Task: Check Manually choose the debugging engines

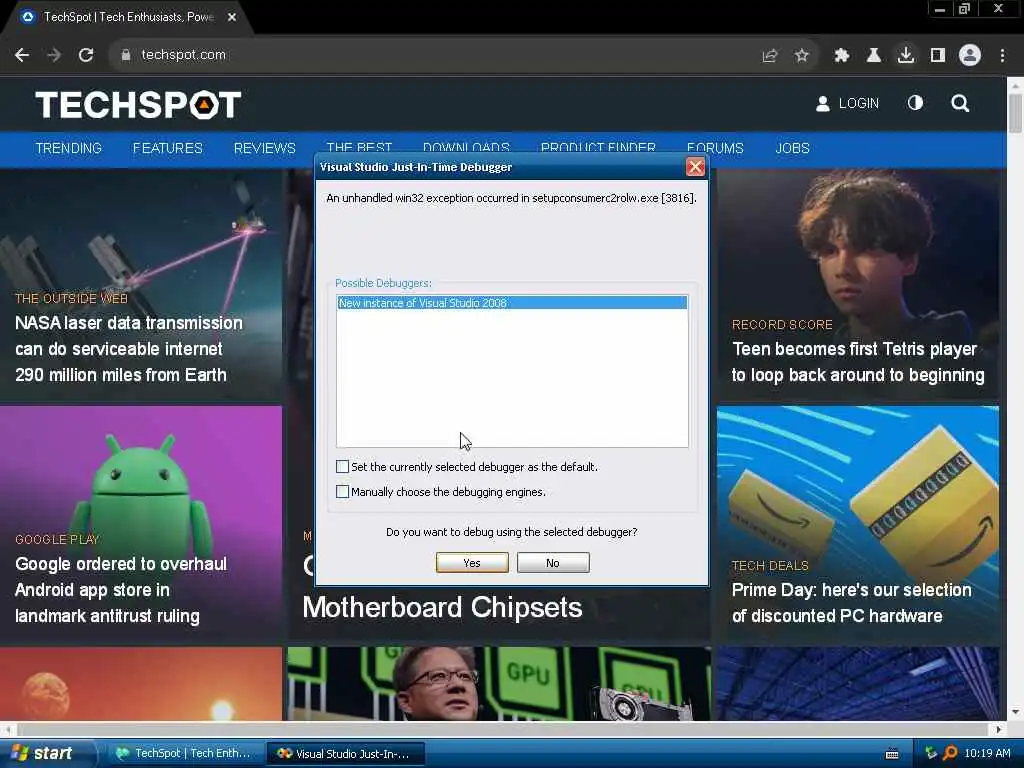Action: [342, 492]
